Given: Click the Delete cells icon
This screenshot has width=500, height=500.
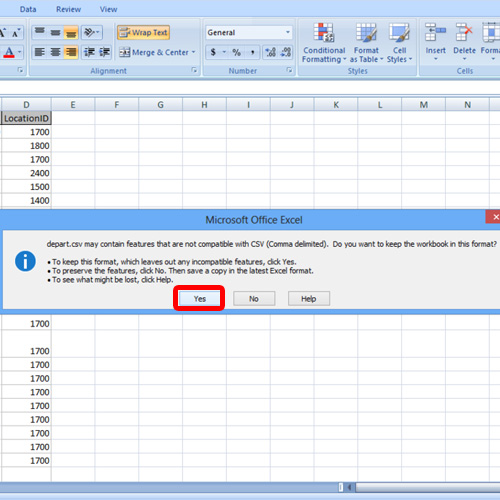Looking at the screenshot, I should (464, 32).
